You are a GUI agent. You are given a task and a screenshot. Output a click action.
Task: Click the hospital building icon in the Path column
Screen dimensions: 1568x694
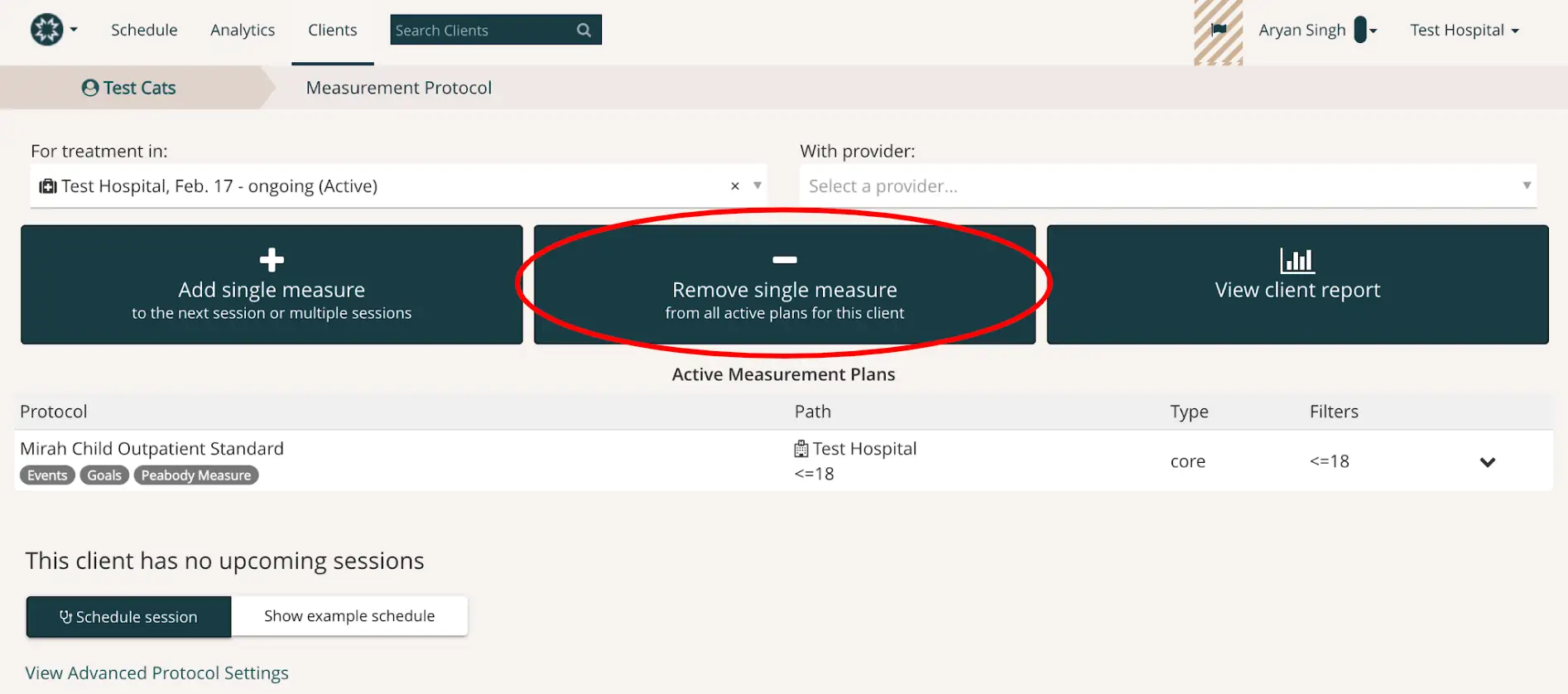[x=800, y=448]
